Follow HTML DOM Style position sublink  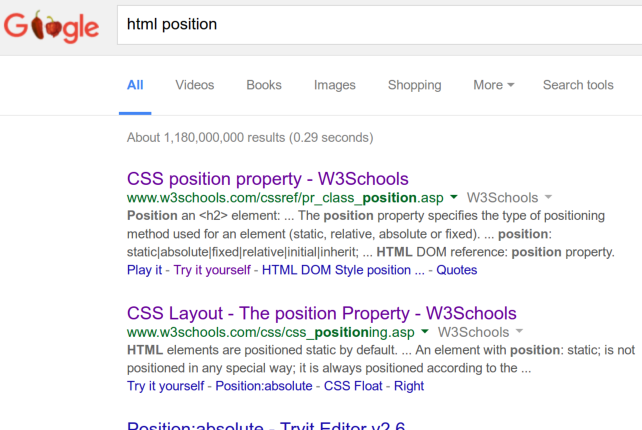(343, 270)
